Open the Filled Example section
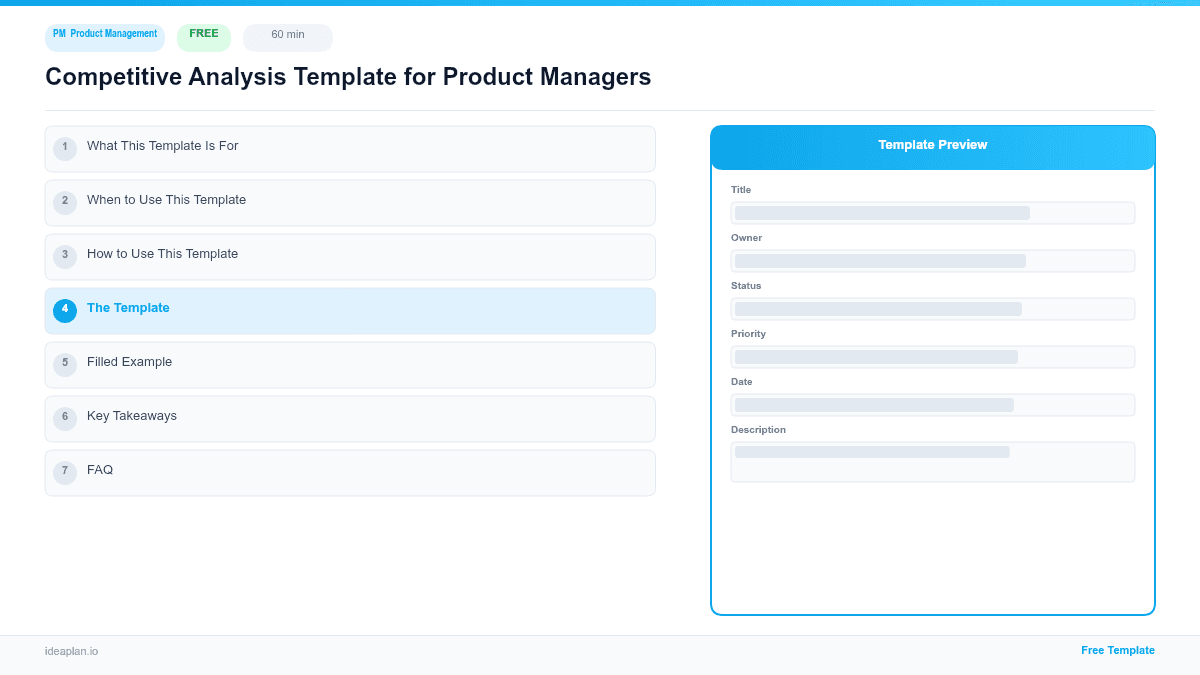1200x675 pixels. pos(350,364)
